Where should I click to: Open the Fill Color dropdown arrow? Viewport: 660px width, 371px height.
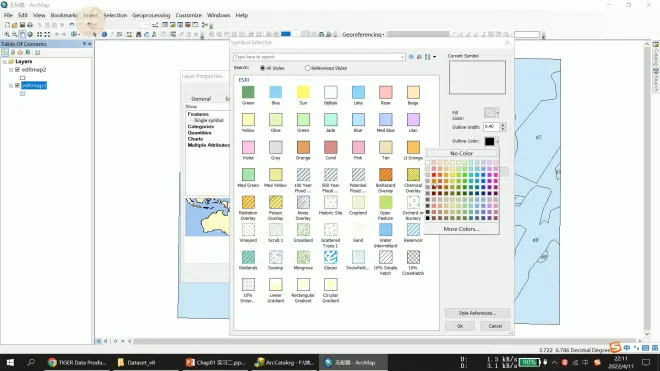point(498,113)
